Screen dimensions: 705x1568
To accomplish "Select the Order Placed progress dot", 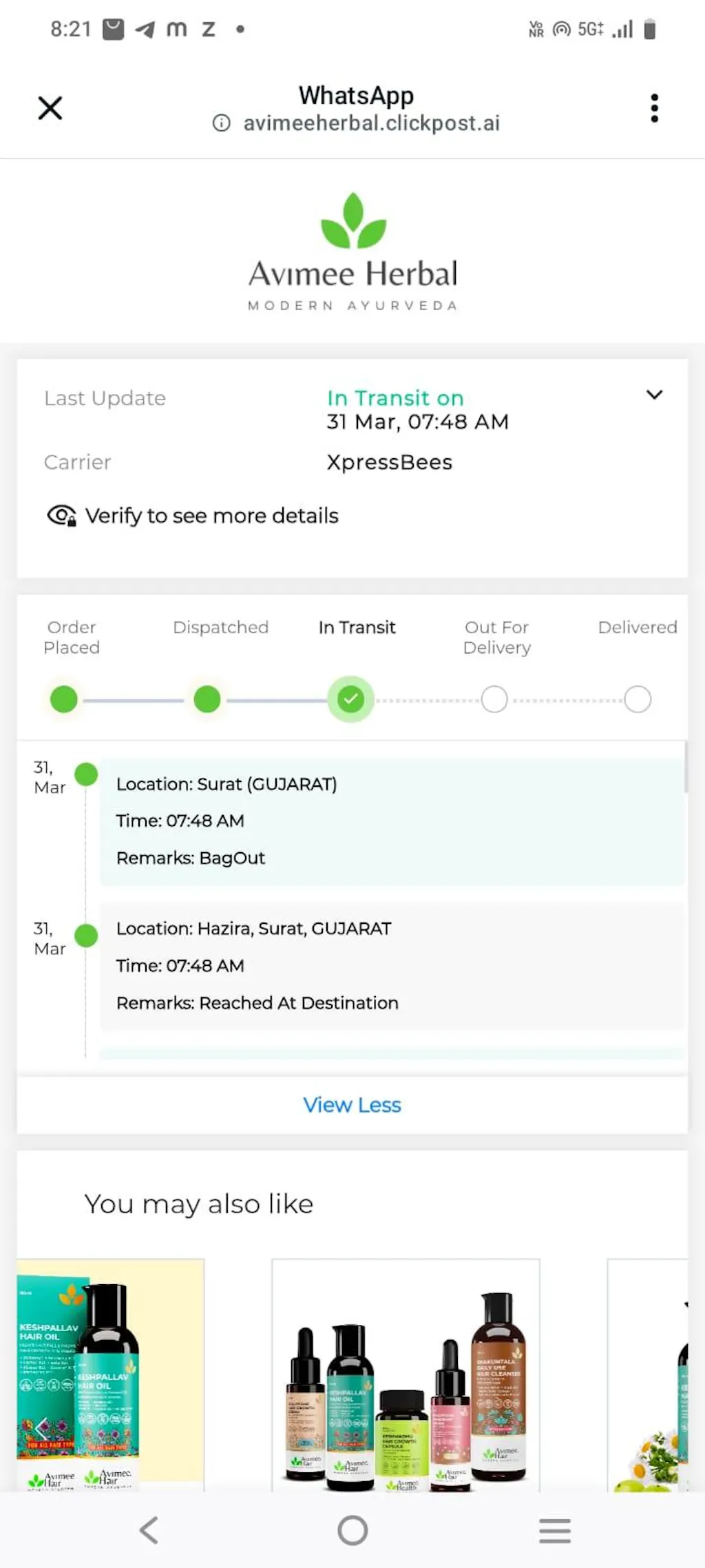I will [64, 699].
